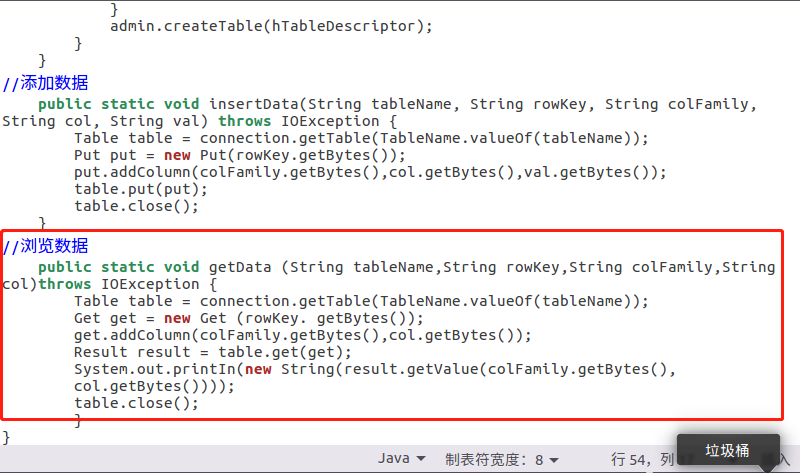
Task: Click the //添加数据 comment line
Action: click(x=45, y=83)
